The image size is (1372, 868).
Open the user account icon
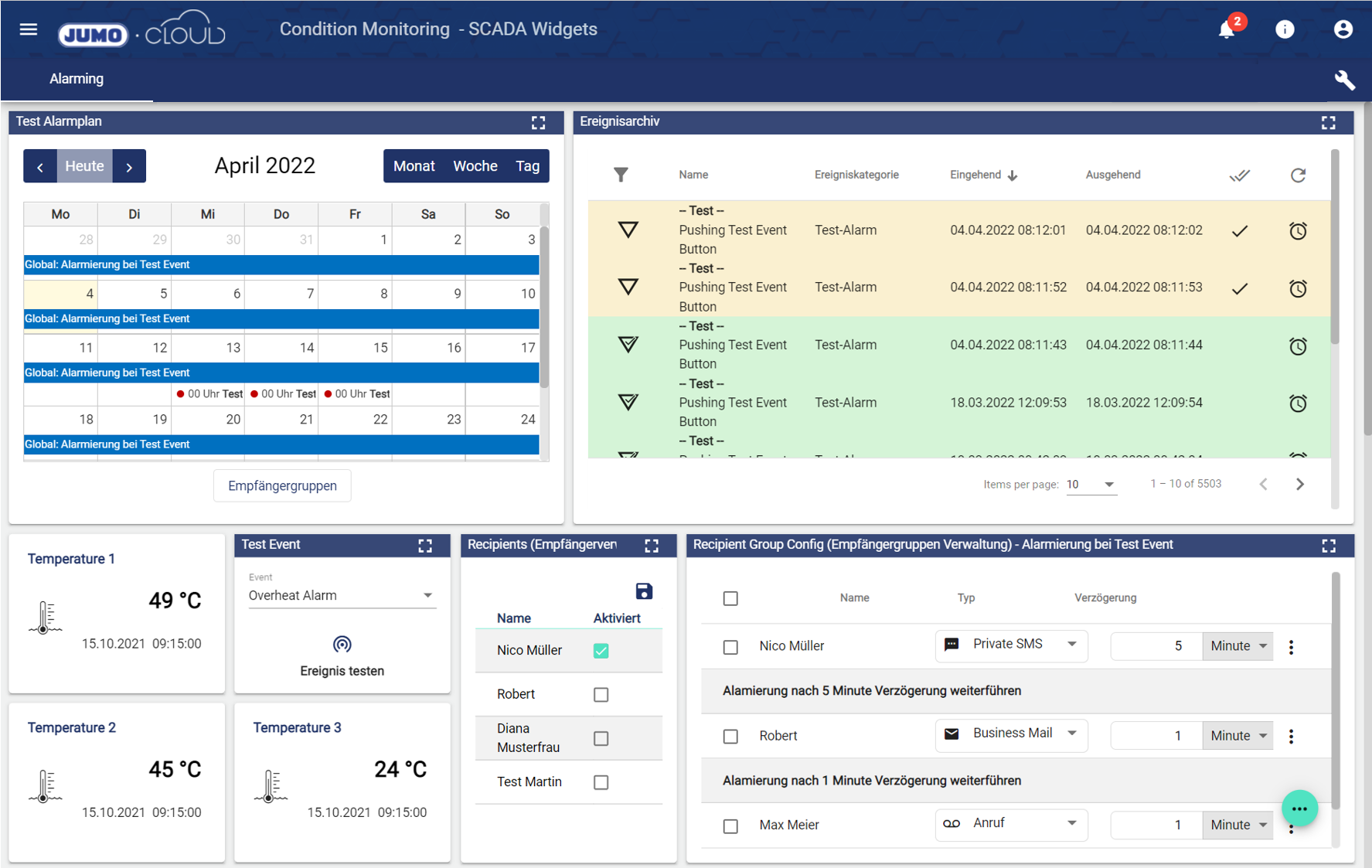tap(1343, 29)
